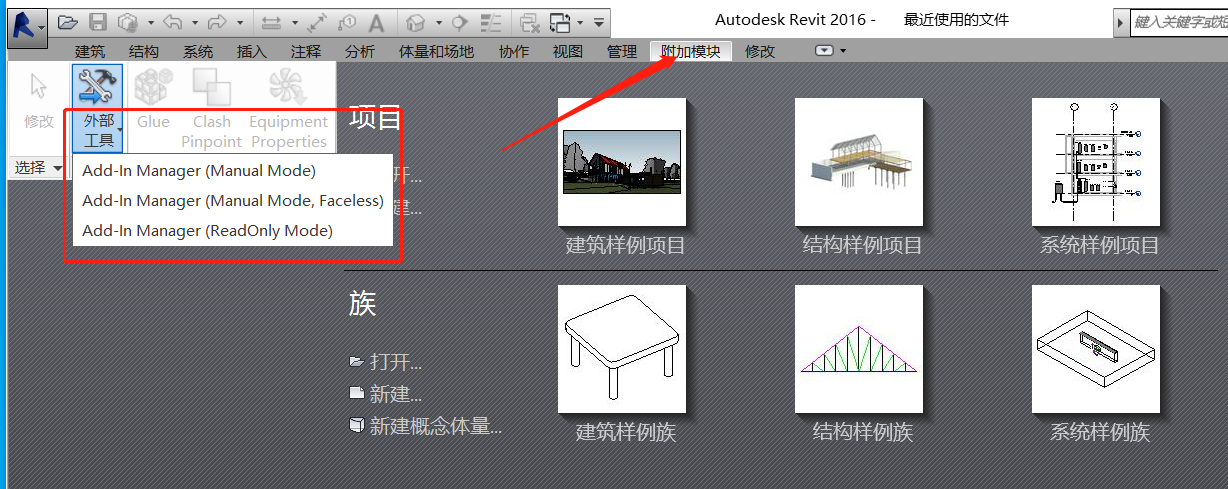Image resolution: width=1228 pixels, height=489 pixels.
Task: Select the Measure Between Two References tool
Action: (271, 22)
